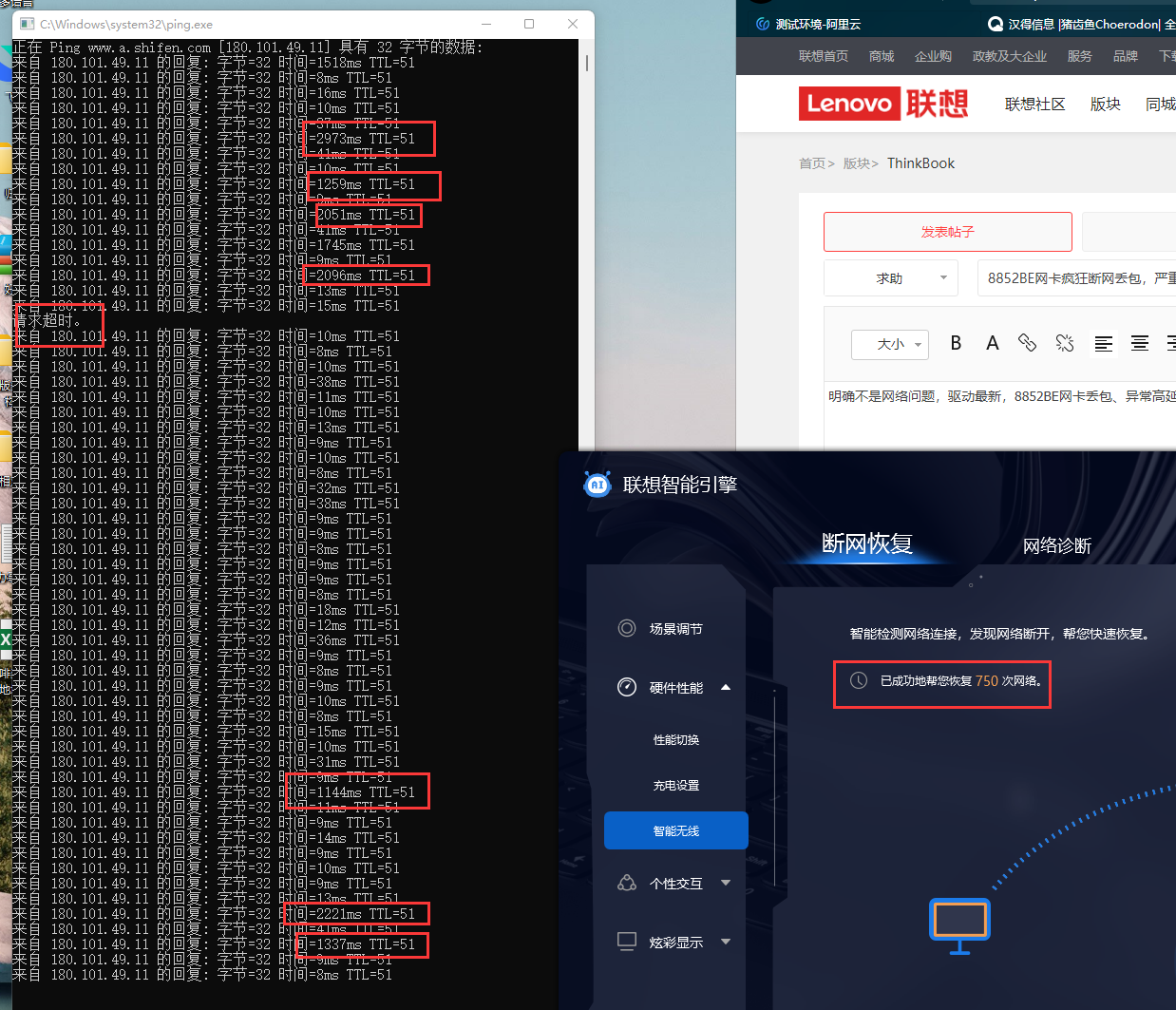Screen dimensions: 1176x1010
Task: Click the 联想智能引擎 title text
Action: pyautogui.click(x=680, y=485)
